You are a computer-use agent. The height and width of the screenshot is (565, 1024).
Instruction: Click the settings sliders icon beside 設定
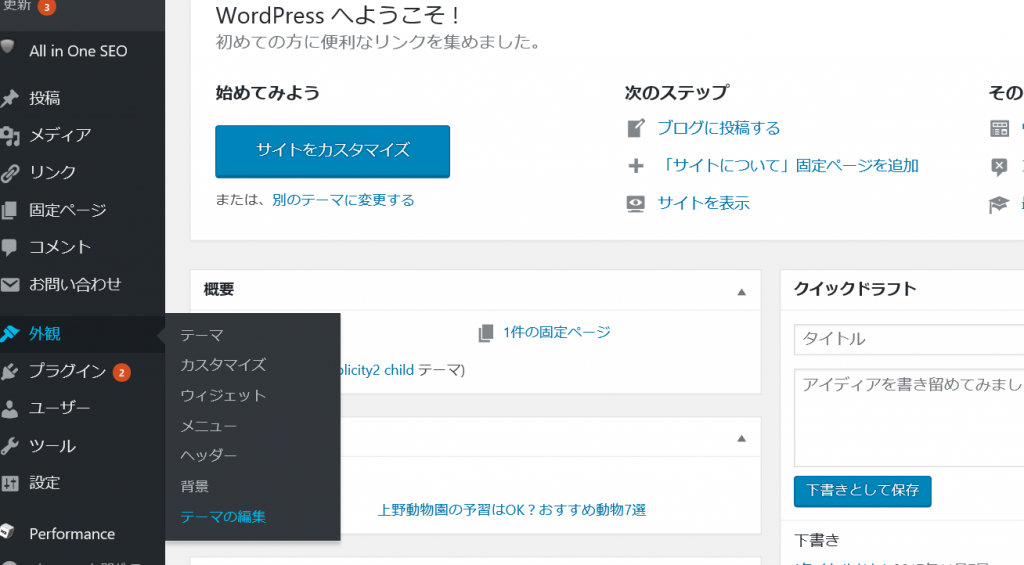(x=10, y=483)
